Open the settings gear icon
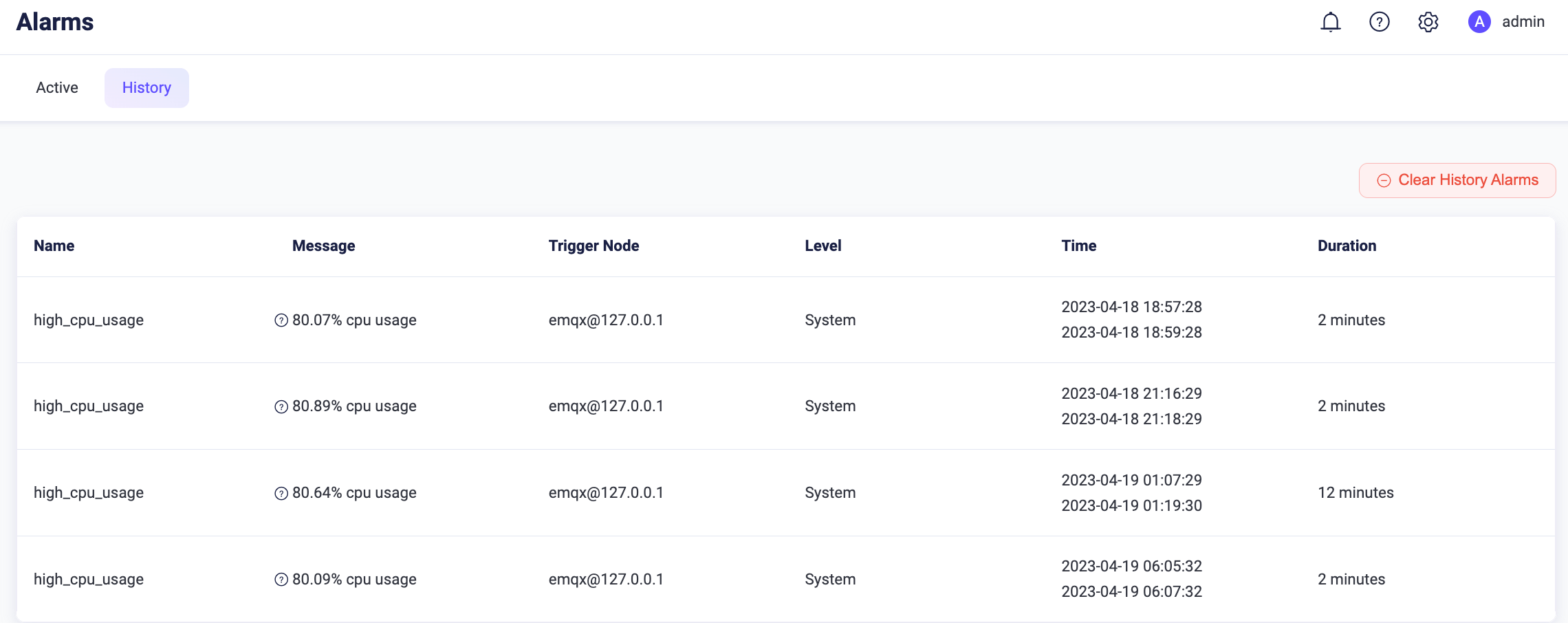 tap(1428, 22)
